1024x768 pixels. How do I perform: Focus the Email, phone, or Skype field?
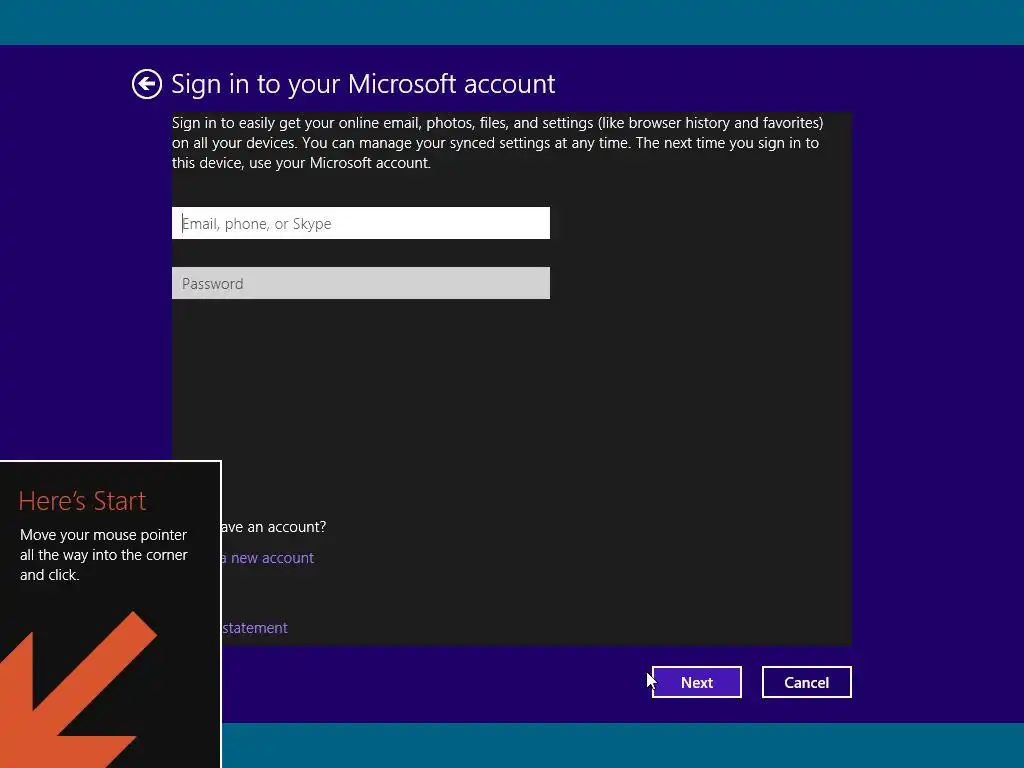click(x=360, y=223)
